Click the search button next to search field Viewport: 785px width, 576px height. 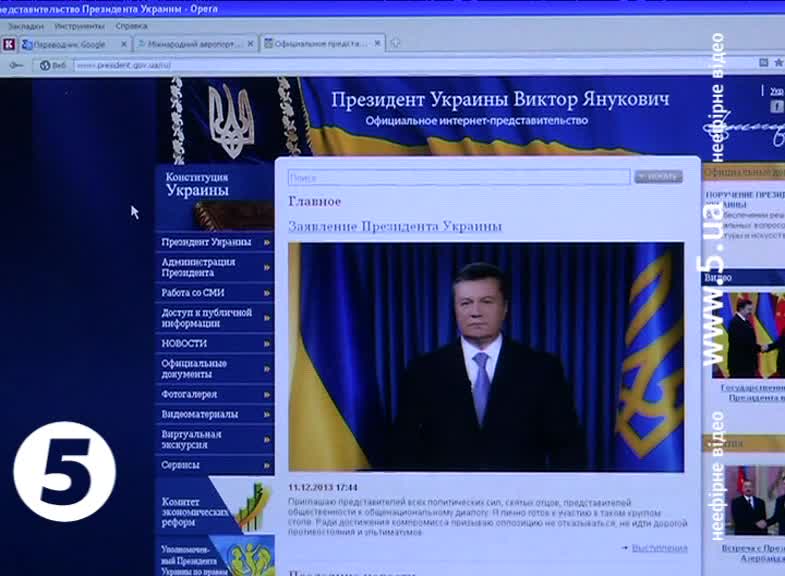pos(658,177)
